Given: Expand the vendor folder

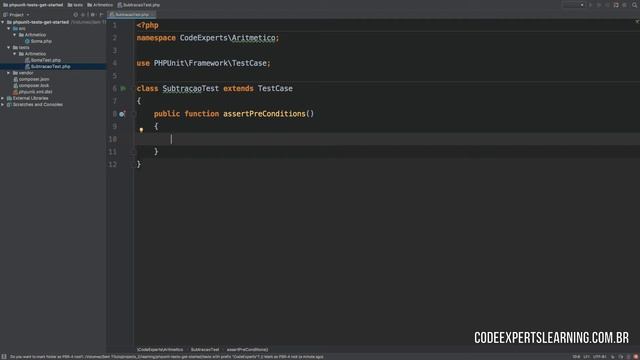Looking at the screenshot, I should point(9,73).
